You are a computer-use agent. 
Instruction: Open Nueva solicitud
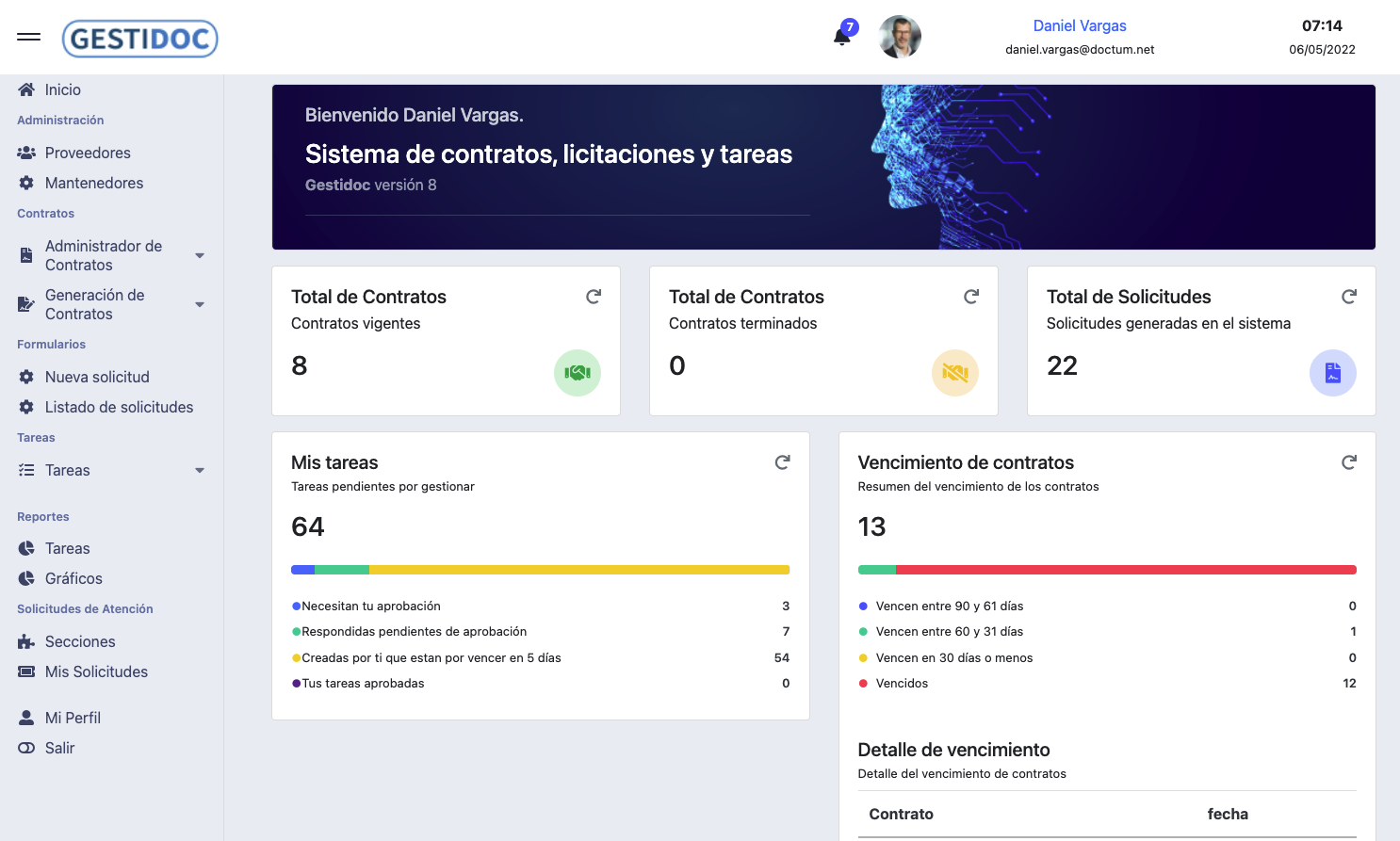tap(97, 377)
